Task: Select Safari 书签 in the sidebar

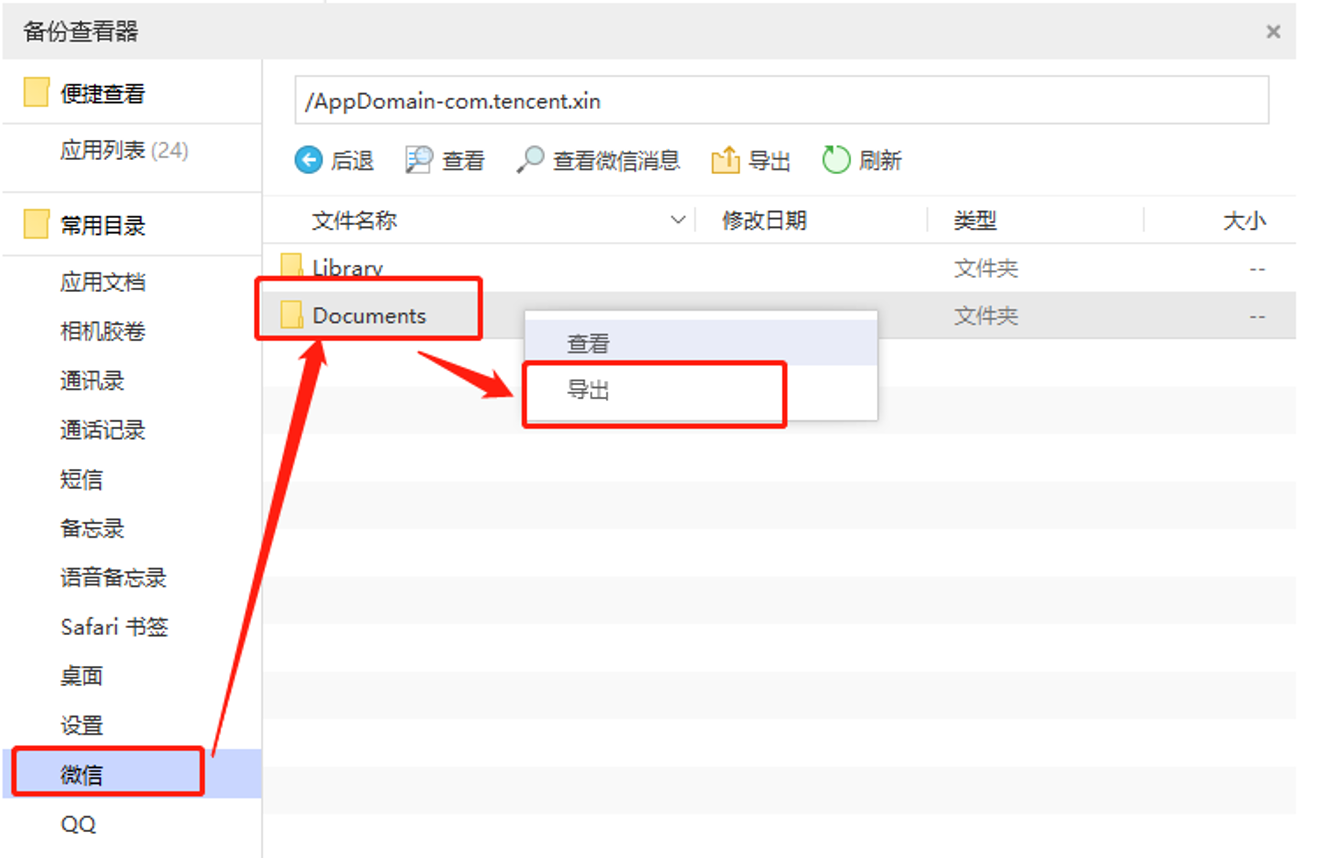Action: coord(114,627)
